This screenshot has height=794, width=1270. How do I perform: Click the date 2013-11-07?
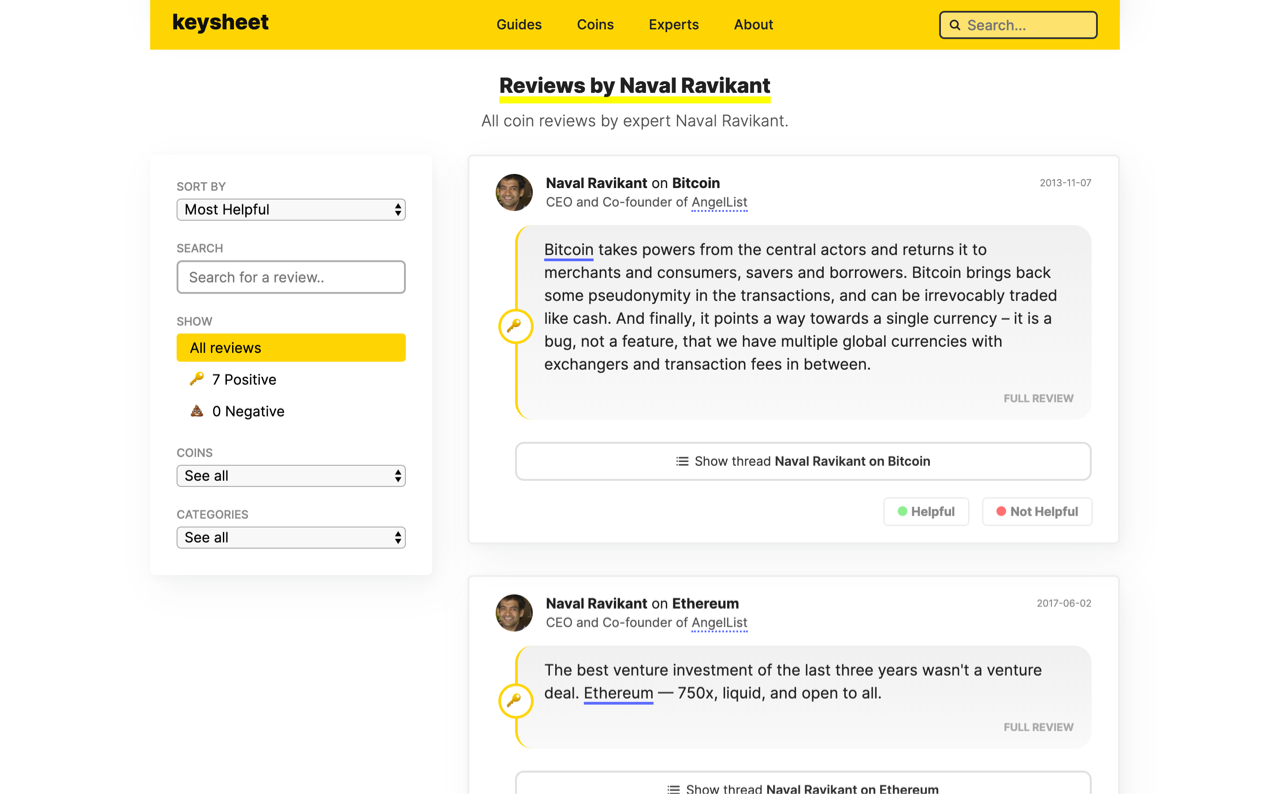(x=1065, y=183)
